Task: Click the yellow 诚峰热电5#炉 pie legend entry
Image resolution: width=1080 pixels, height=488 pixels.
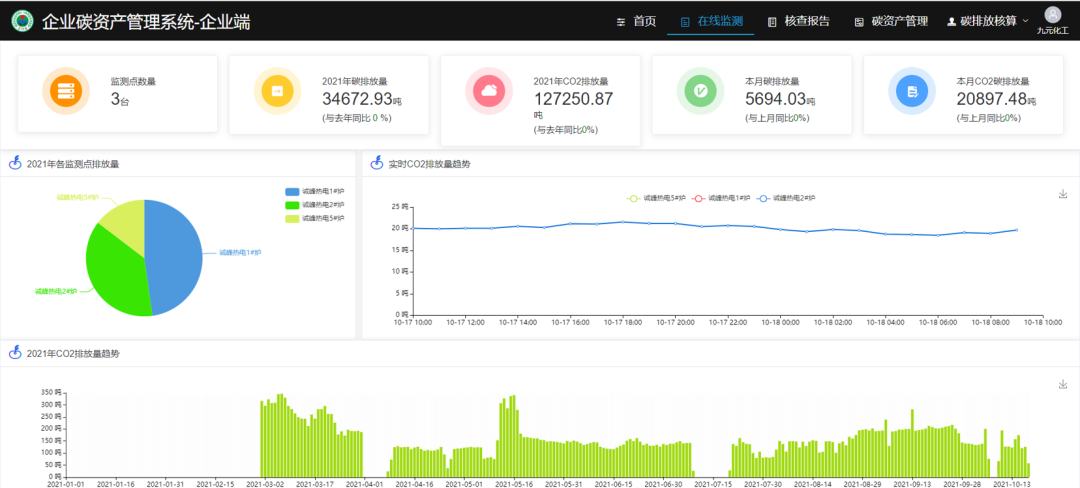Action: [315, 217]
